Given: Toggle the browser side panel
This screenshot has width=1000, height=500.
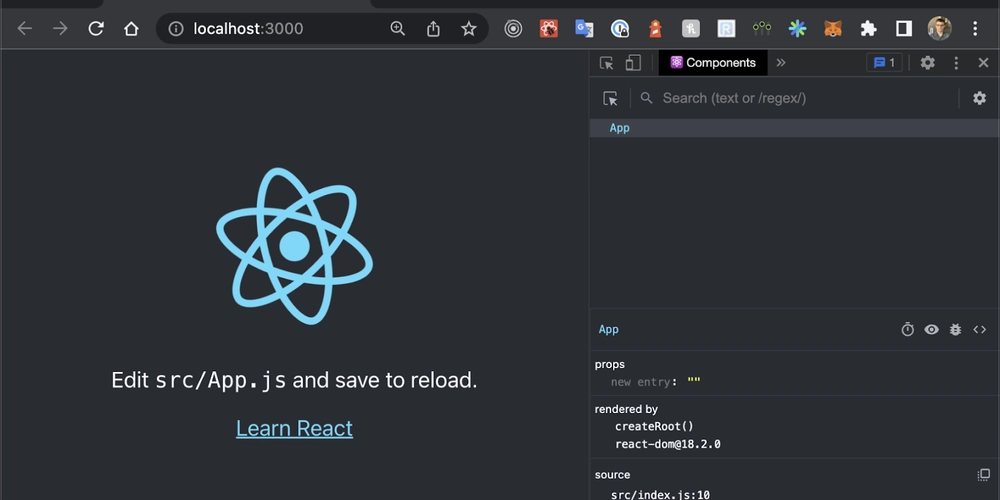Looking at the screenshot, I should pyautogui.click(x=904, y=29).
